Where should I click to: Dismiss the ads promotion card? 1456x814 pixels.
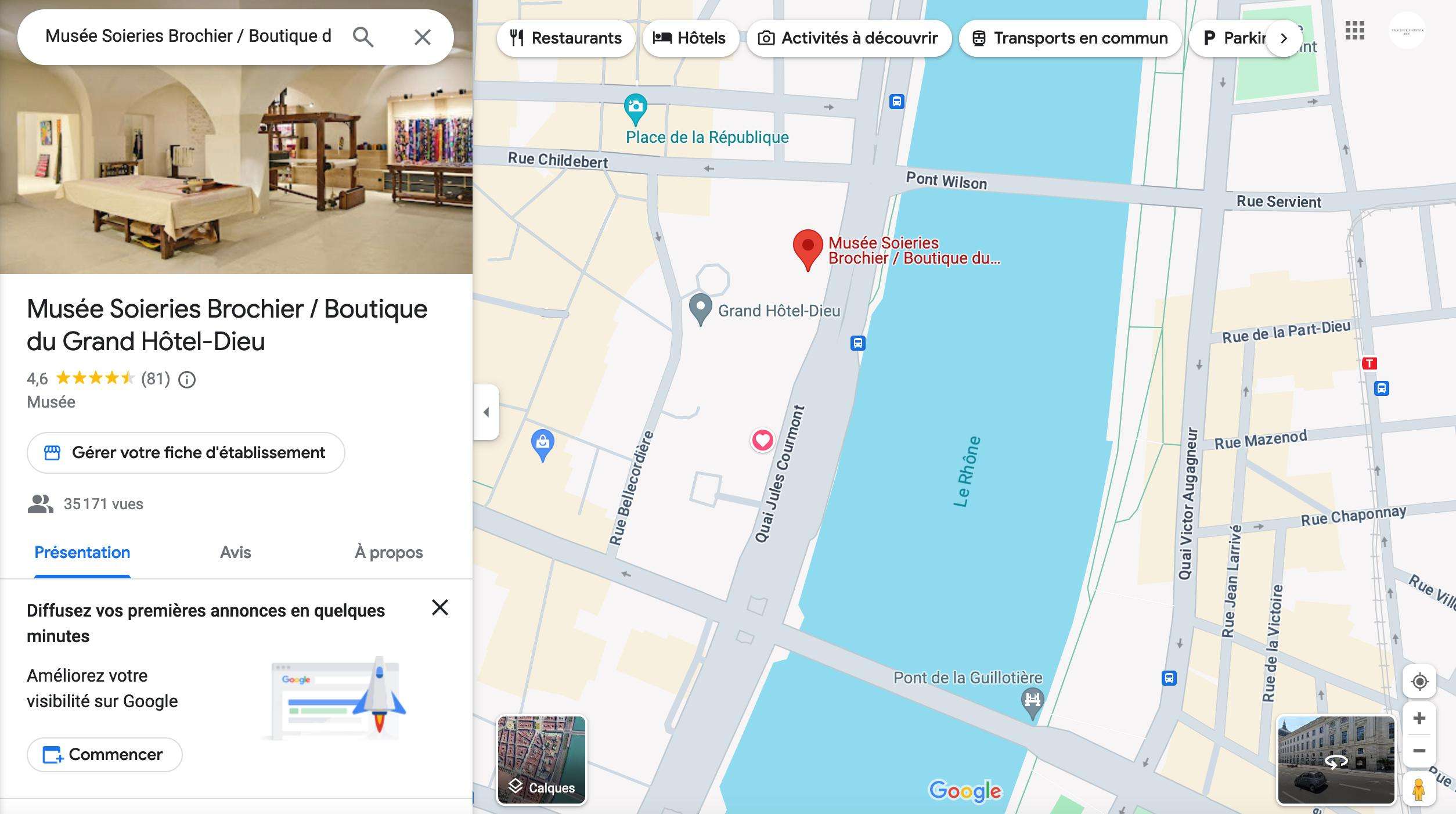[x=440, y=607]
